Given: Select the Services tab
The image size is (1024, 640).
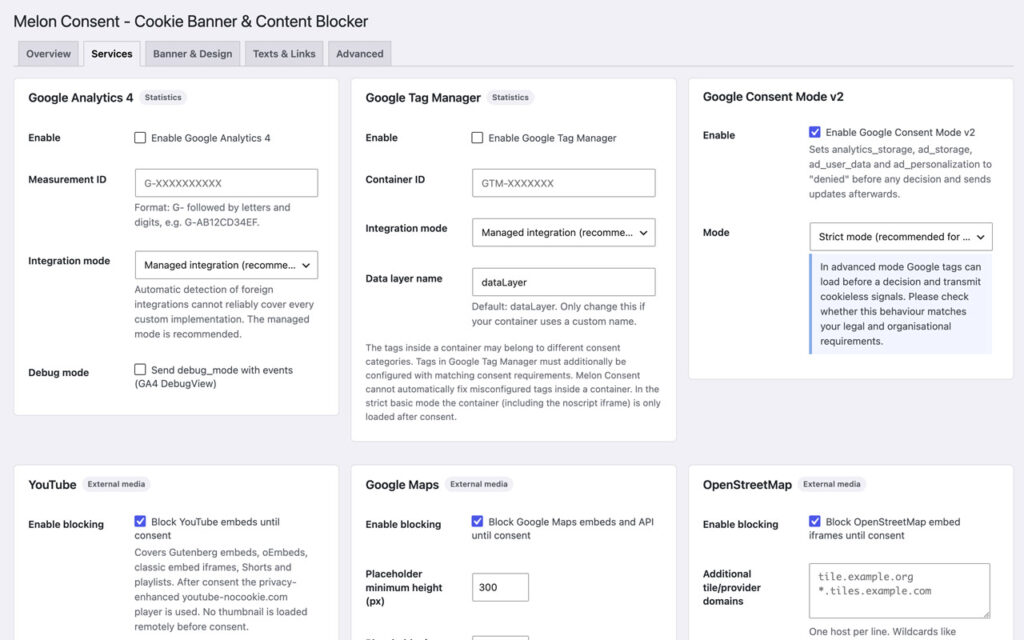Looking at the screenshot, I should 112,54.
